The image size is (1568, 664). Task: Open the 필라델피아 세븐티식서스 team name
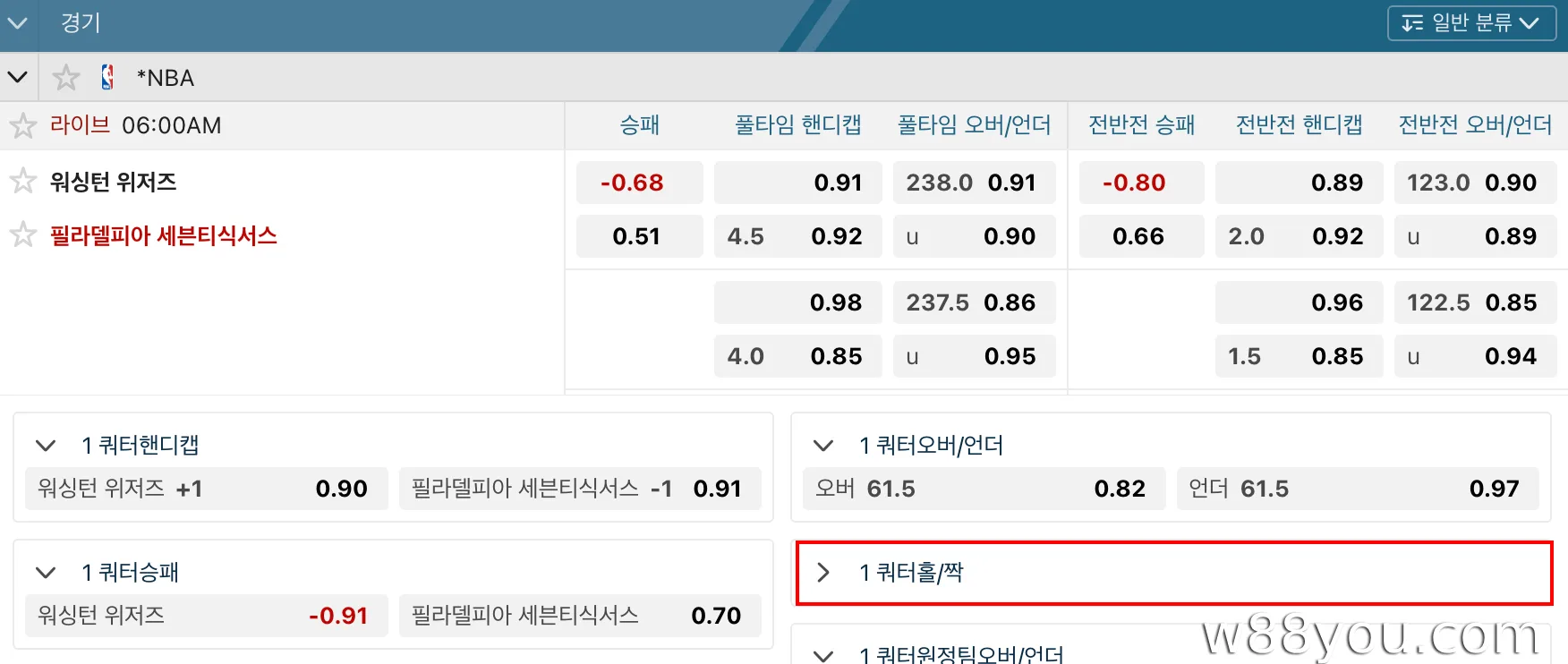[x=164, y=235]
